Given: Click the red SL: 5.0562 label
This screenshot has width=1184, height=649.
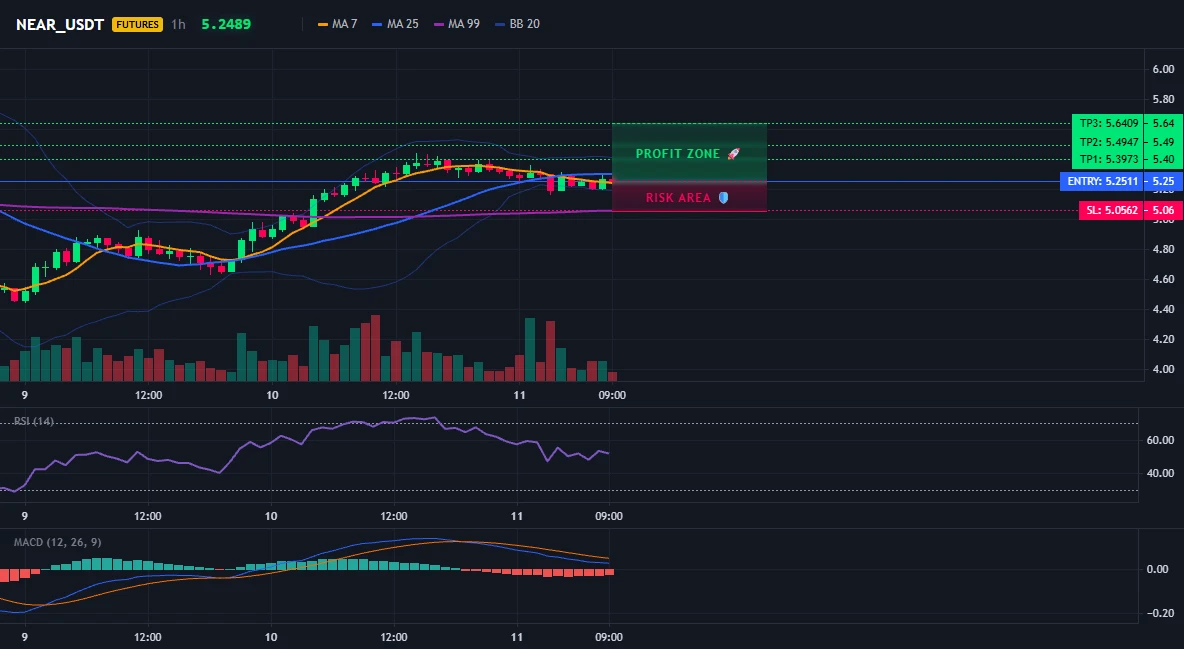Looking at the screenshot, I should point(1112,211).
